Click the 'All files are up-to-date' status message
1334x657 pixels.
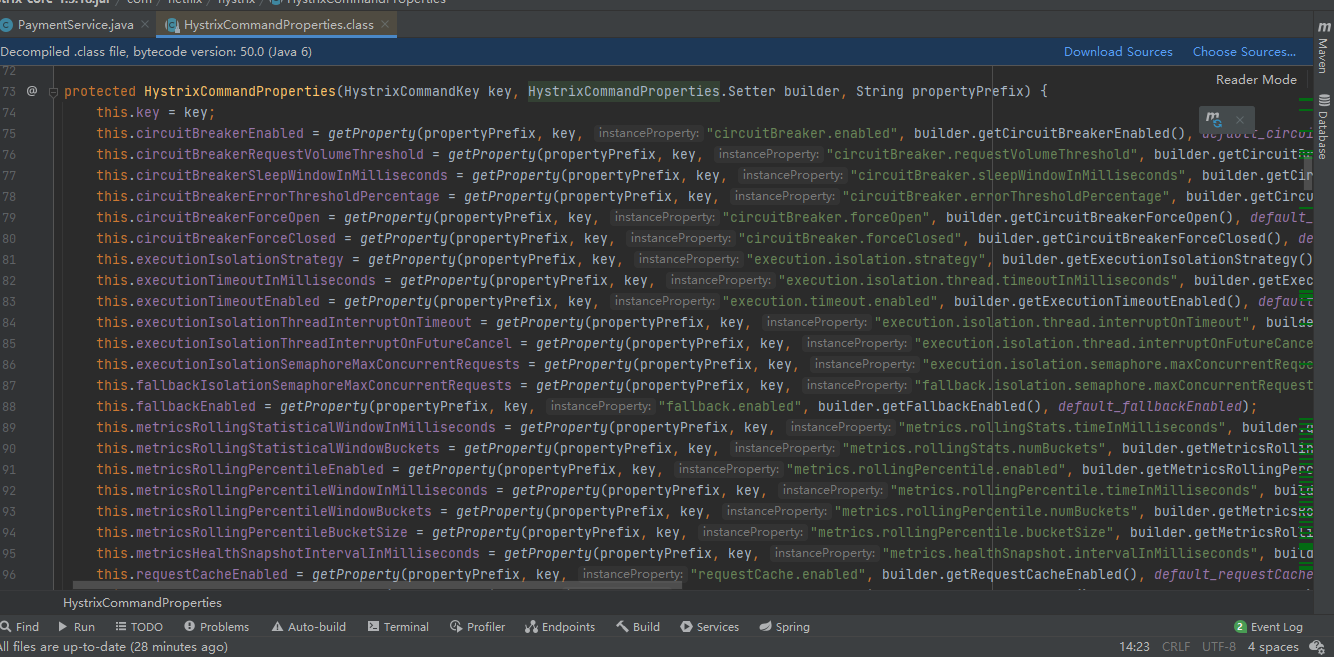coord(114,647)
